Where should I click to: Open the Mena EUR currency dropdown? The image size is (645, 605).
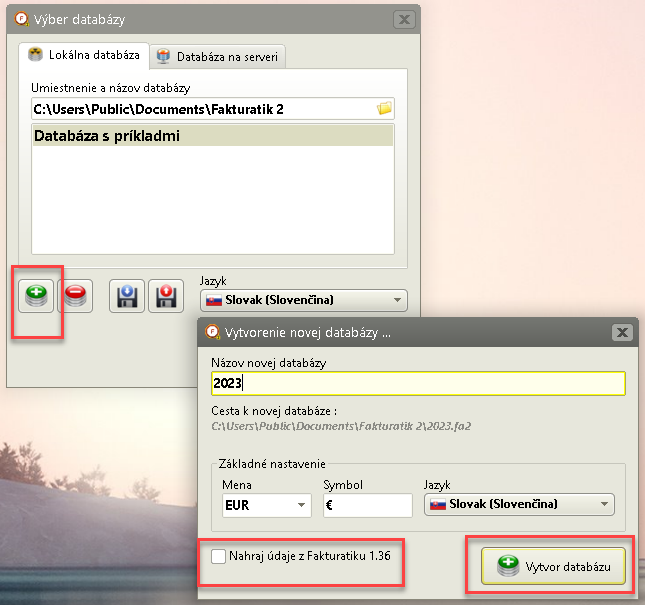[x=267, y=505]
